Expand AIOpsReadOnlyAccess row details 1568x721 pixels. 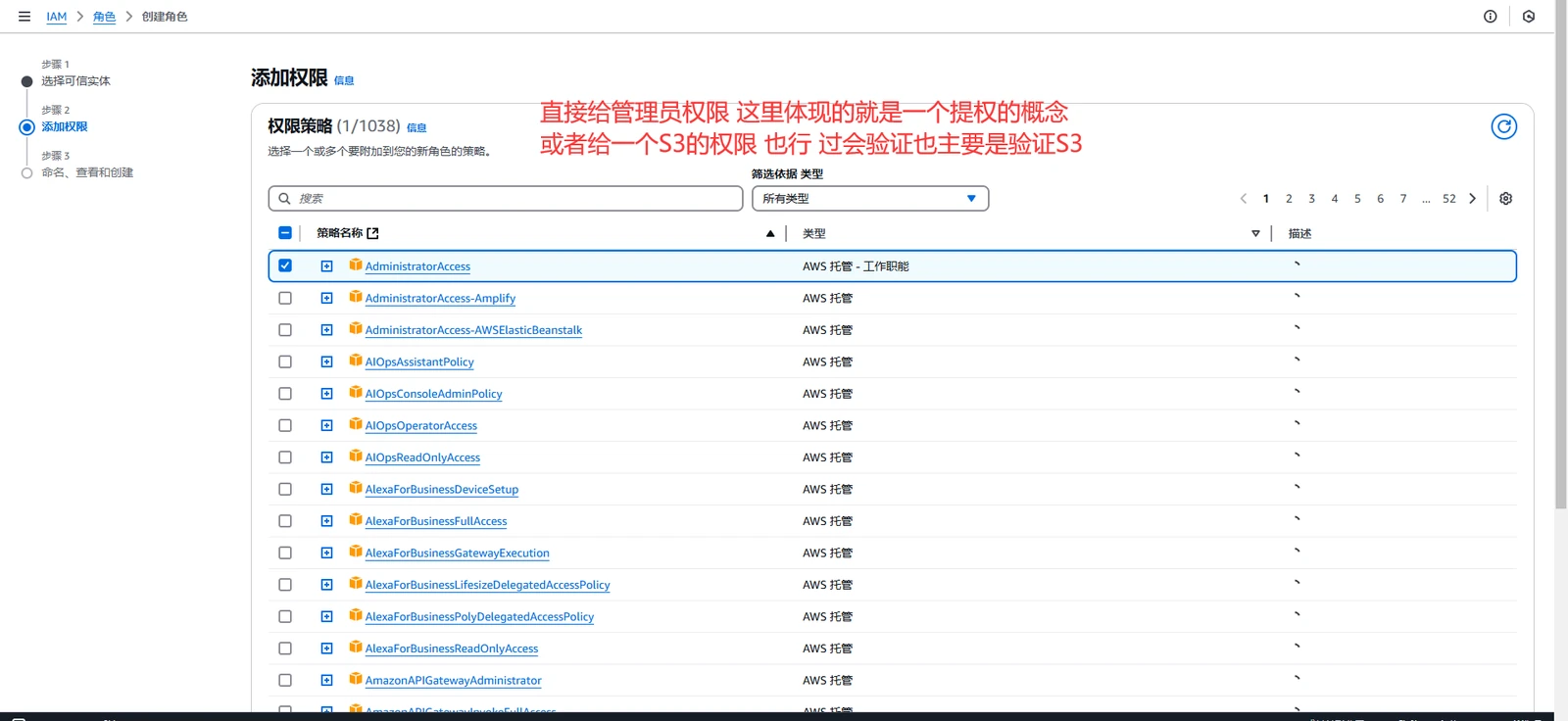coord(327,457)
